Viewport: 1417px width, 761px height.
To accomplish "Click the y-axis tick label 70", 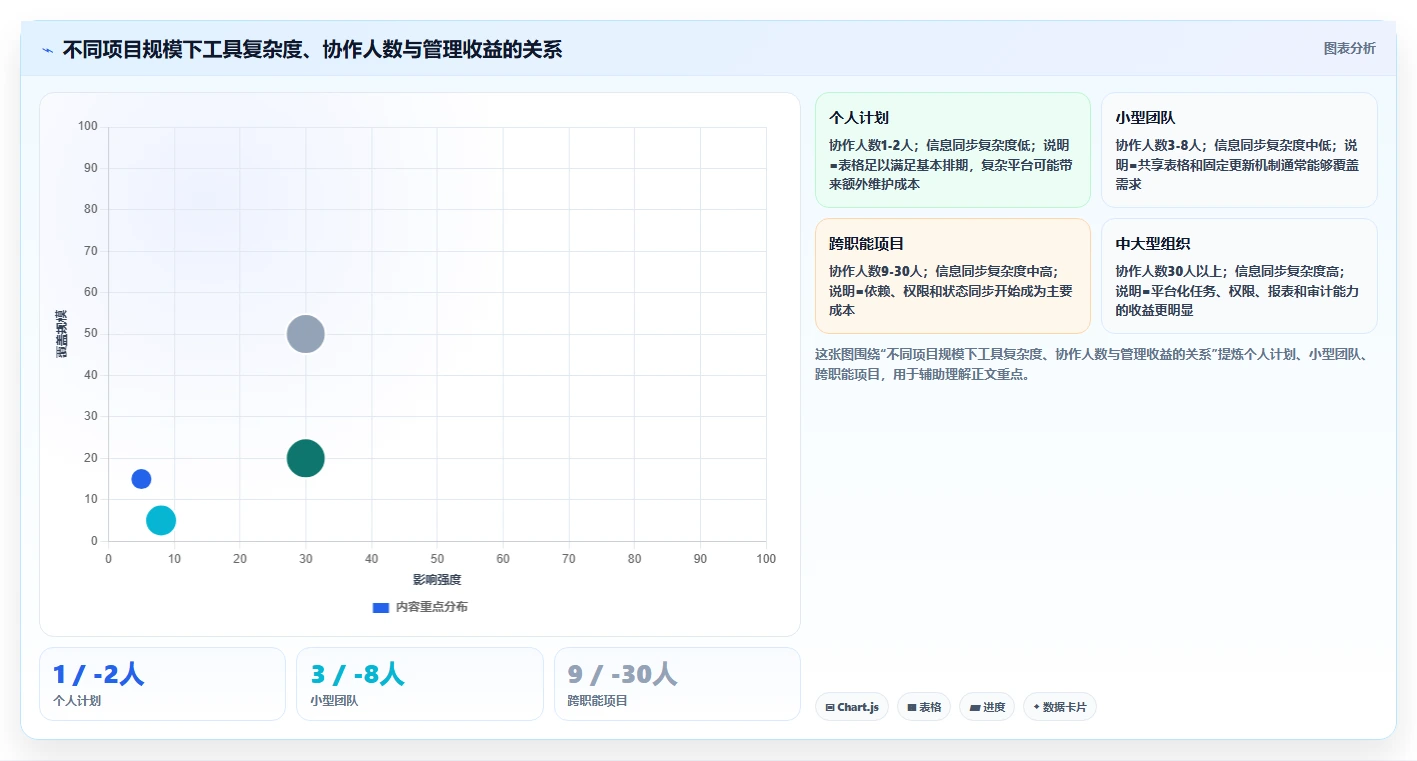I will tap(91, 251).
